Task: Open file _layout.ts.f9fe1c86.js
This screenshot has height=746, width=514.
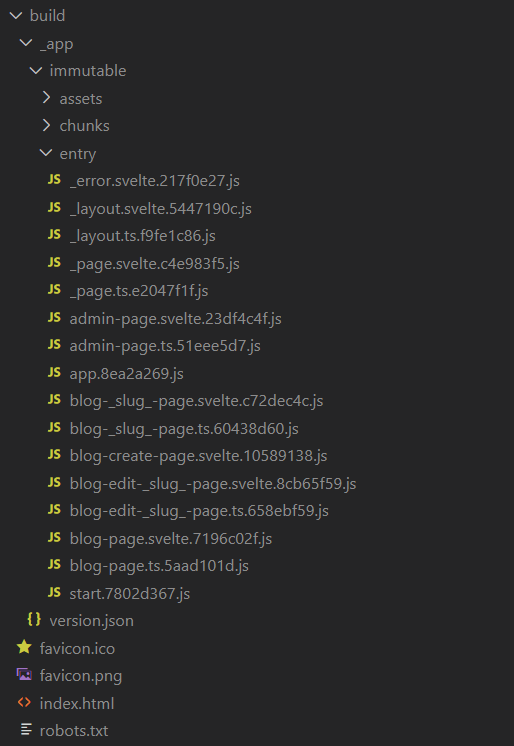Action: tap(143, 236)
